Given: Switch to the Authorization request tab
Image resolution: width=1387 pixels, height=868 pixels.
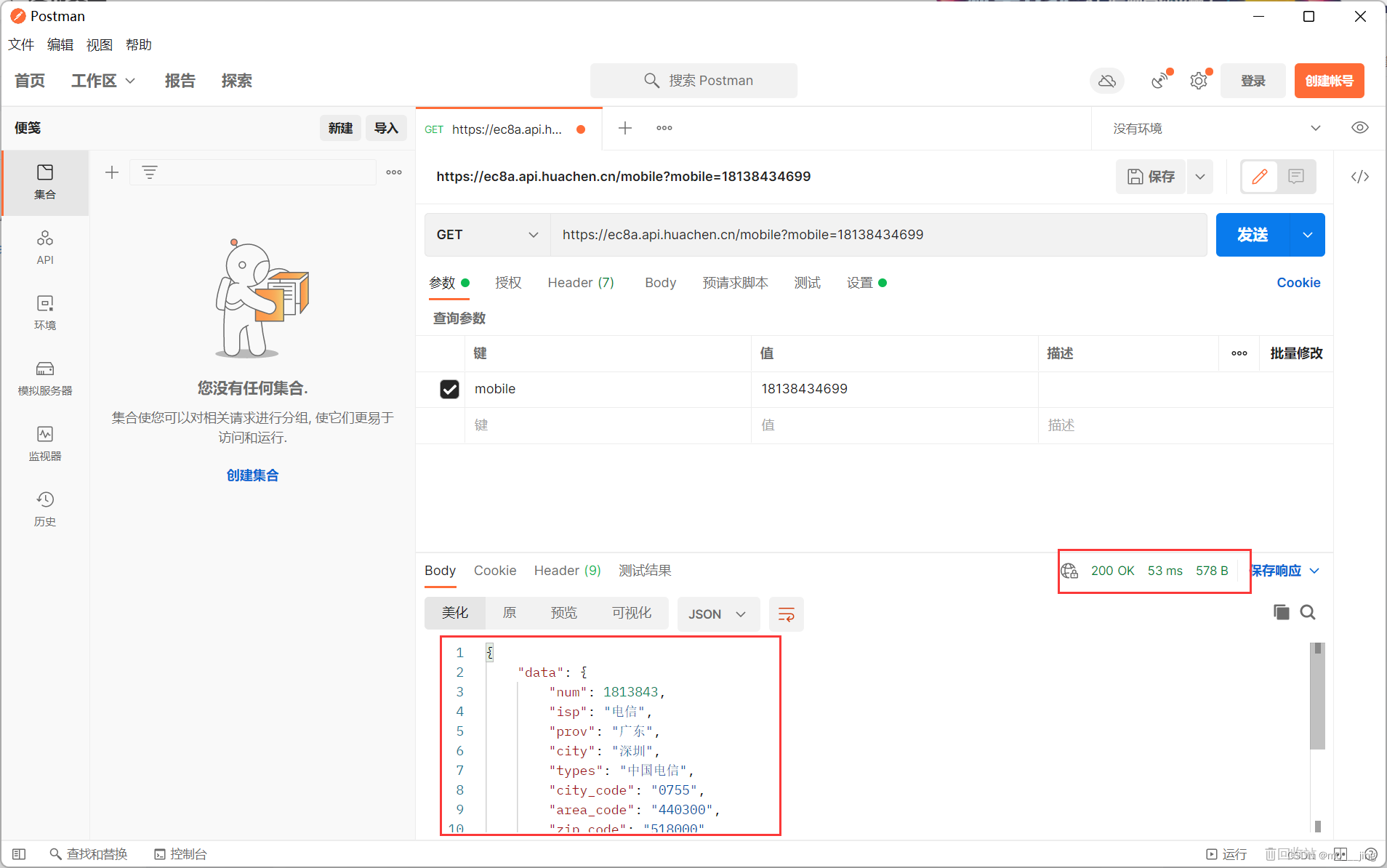Looking at the screenshot, I should [508, 283].
